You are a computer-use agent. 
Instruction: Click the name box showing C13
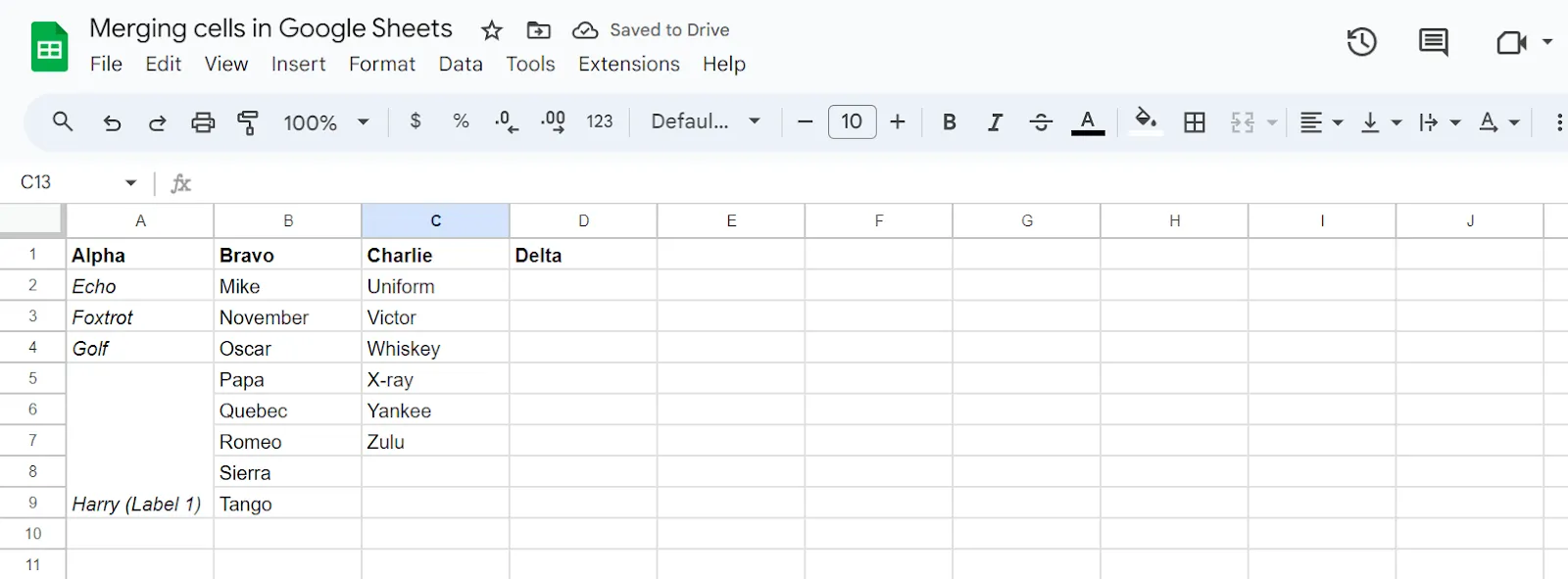[76, 182]
